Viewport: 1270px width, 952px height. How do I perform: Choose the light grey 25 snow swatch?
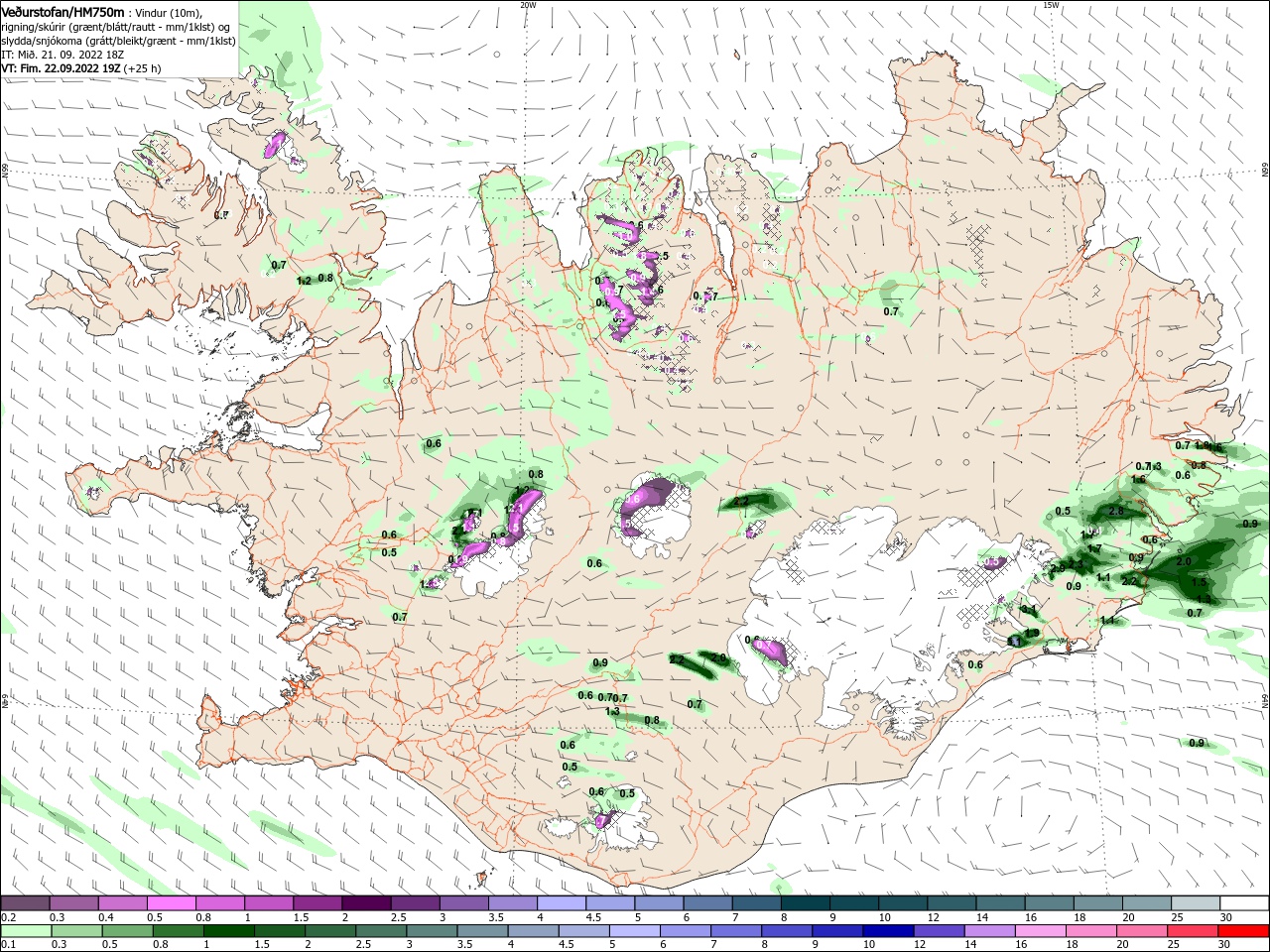click(x=1195, y=903)
